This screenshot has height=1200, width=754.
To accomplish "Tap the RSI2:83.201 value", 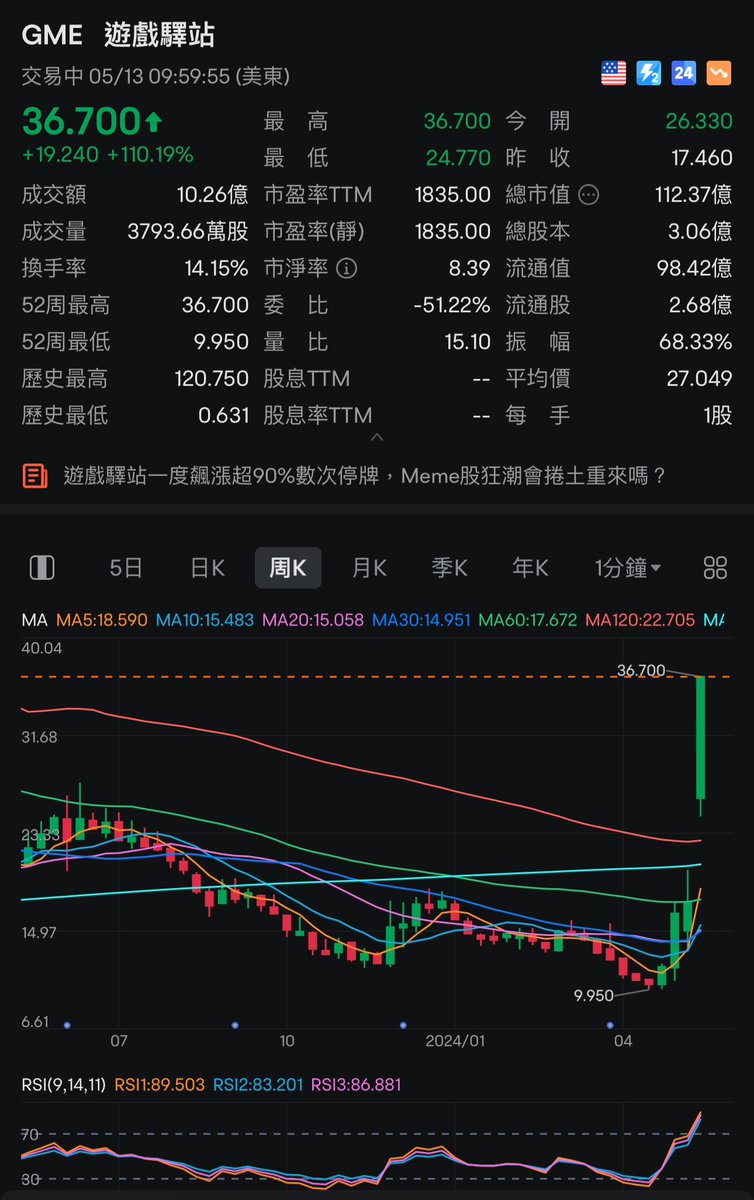I will coord(259,1084).
